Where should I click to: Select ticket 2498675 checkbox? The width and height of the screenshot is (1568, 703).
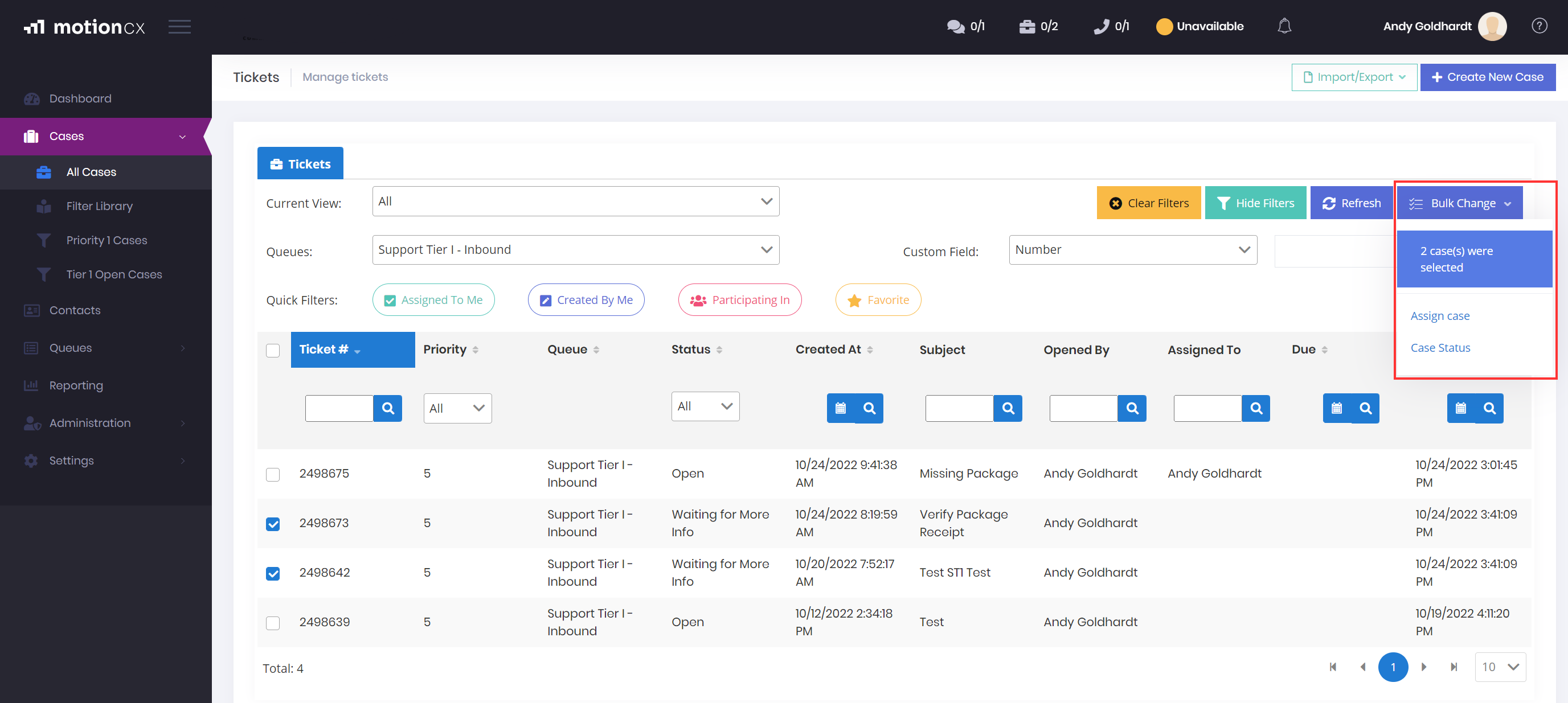pyautogui.click(x=273, y=474)
